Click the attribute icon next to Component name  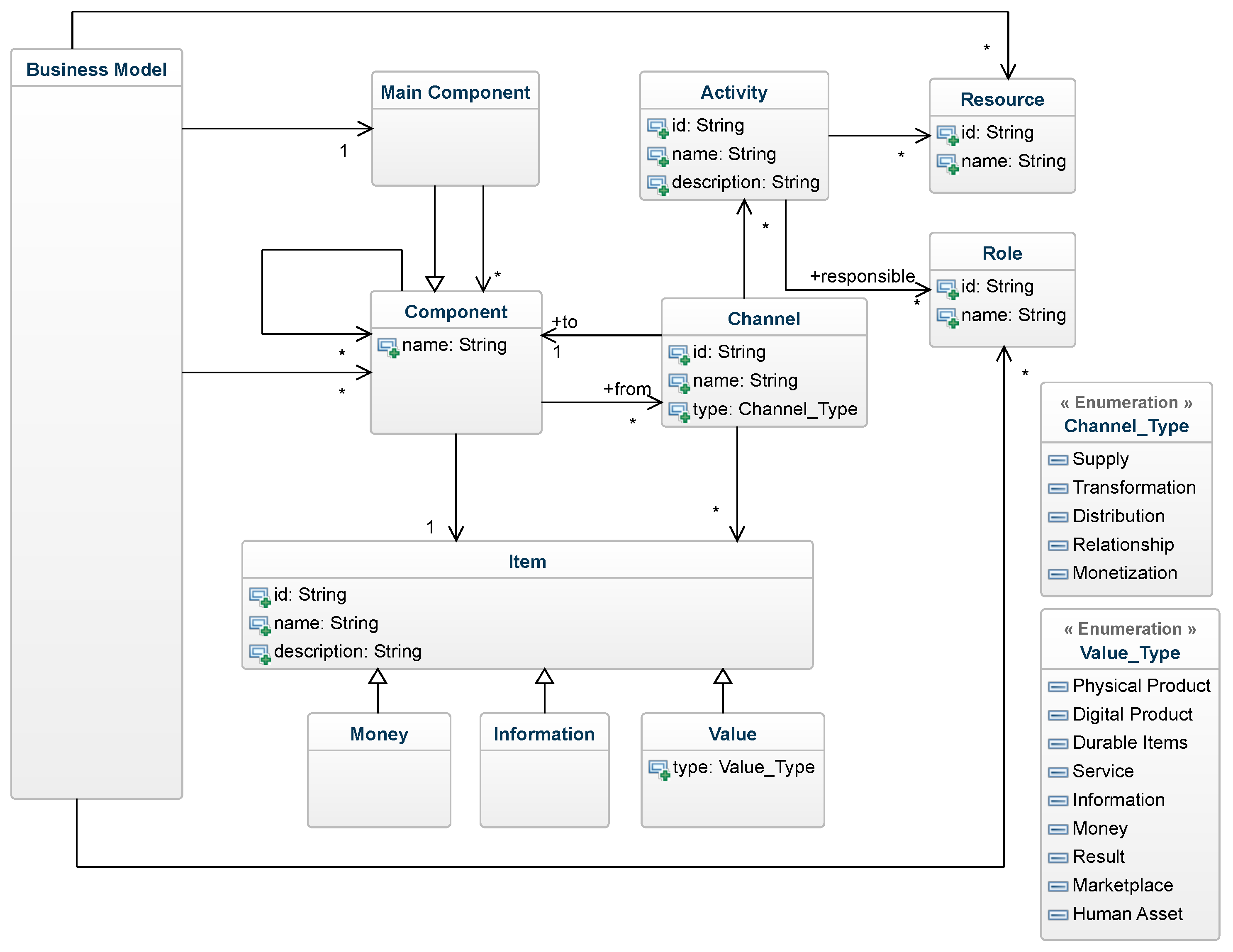point(388,347)
